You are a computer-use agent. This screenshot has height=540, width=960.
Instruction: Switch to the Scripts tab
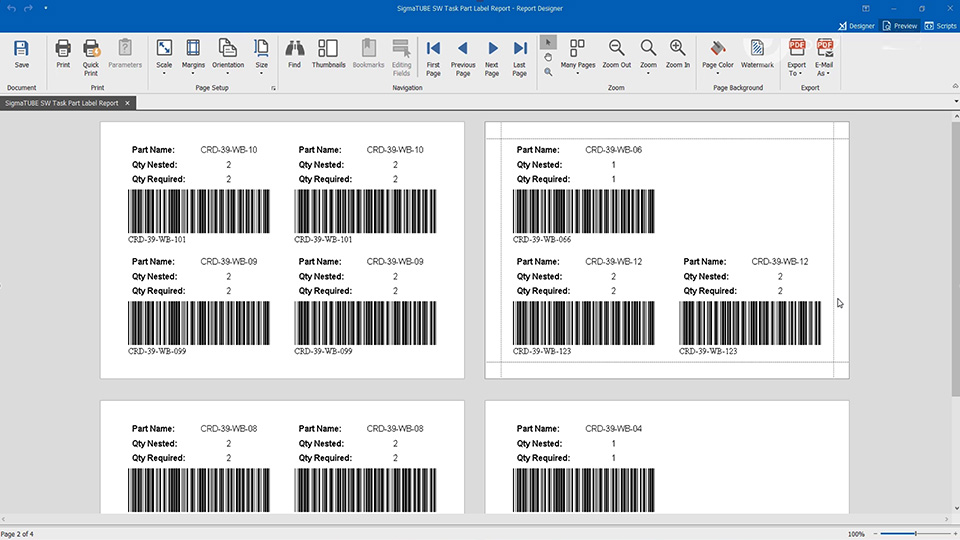tap(940, 26)
